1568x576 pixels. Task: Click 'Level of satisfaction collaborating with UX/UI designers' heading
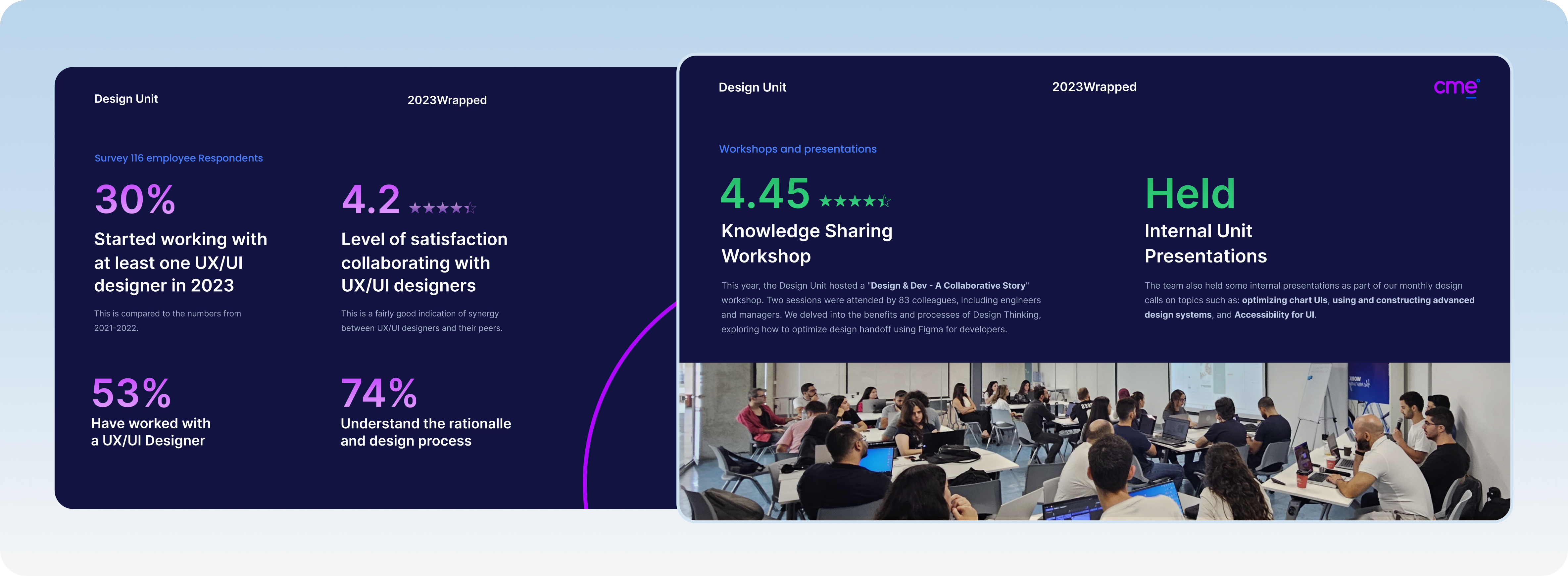(x=424, y=263)
